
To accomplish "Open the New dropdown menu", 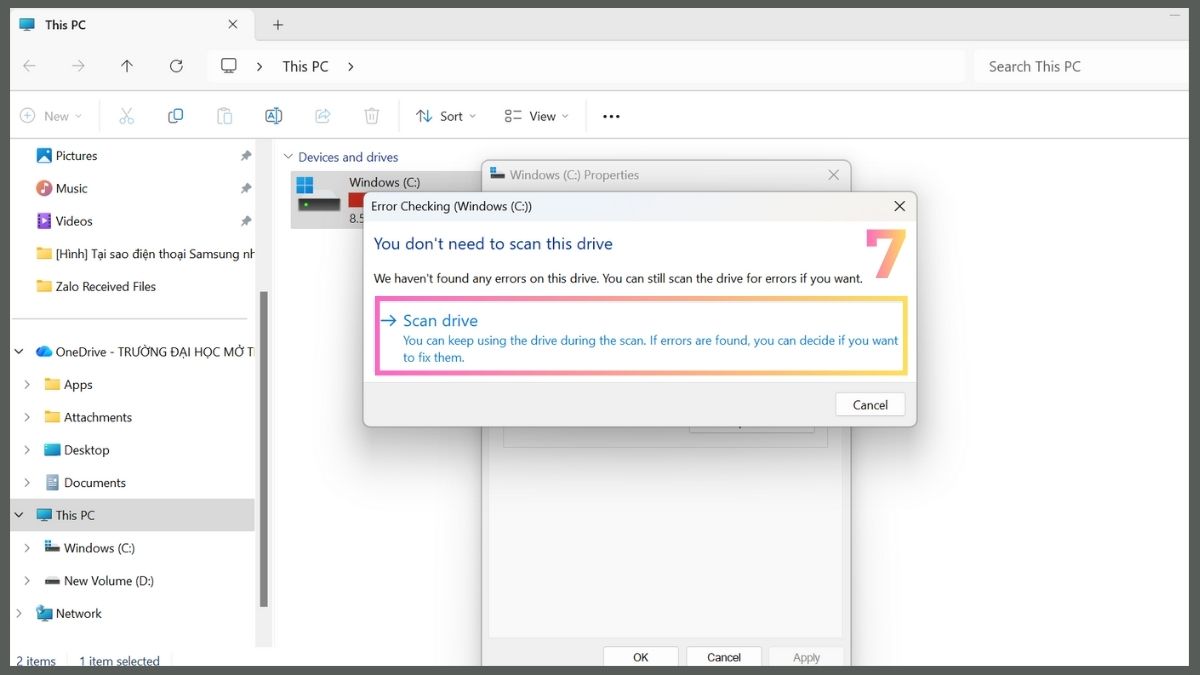I will [51, 116].
